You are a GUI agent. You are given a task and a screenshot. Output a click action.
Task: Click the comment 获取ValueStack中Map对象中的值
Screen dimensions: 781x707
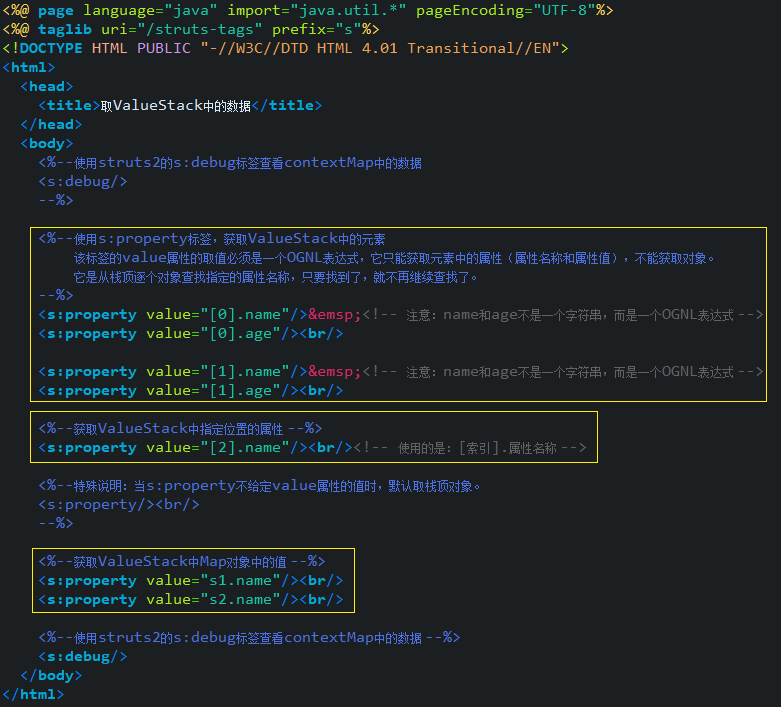point(182,562)
